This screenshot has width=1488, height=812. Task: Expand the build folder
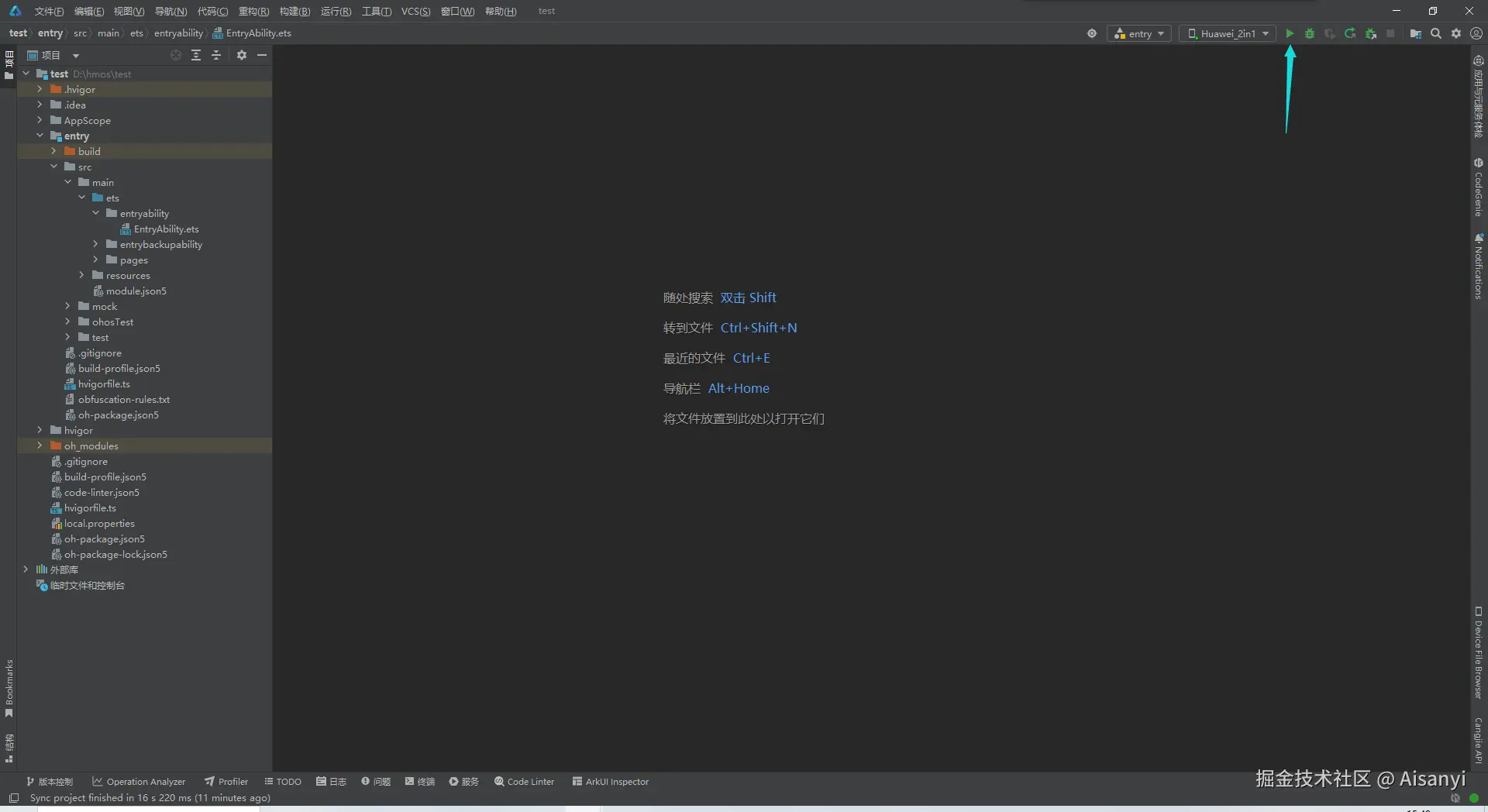[54, 151]
